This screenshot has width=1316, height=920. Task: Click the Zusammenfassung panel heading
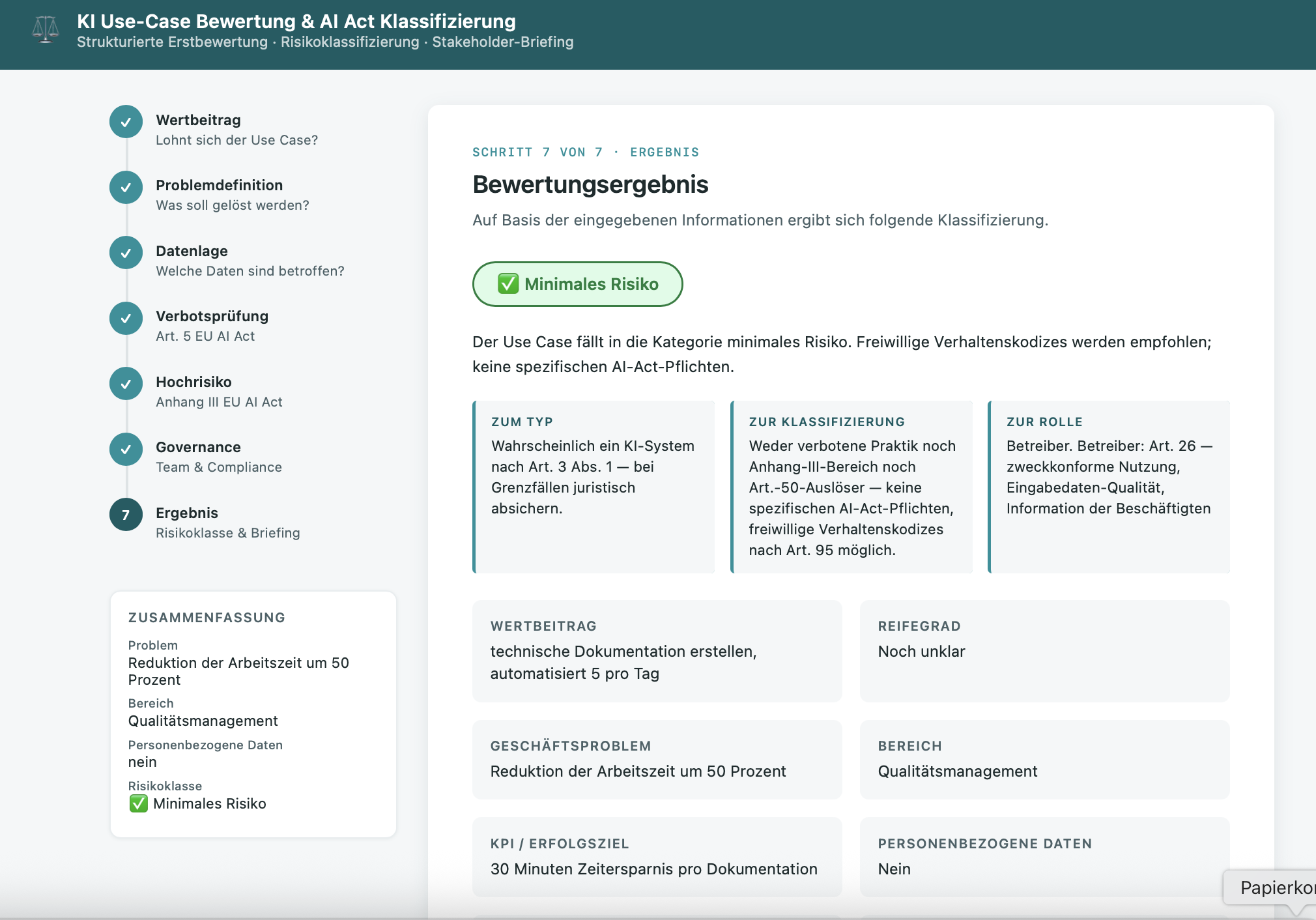pyautogui.click(x=207, y=618)
